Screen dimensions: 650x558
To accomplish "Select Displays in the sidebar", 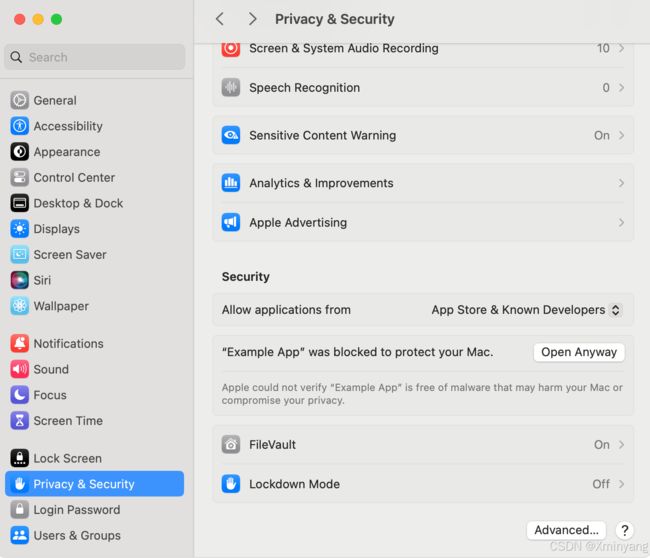I will click(95, 229).
